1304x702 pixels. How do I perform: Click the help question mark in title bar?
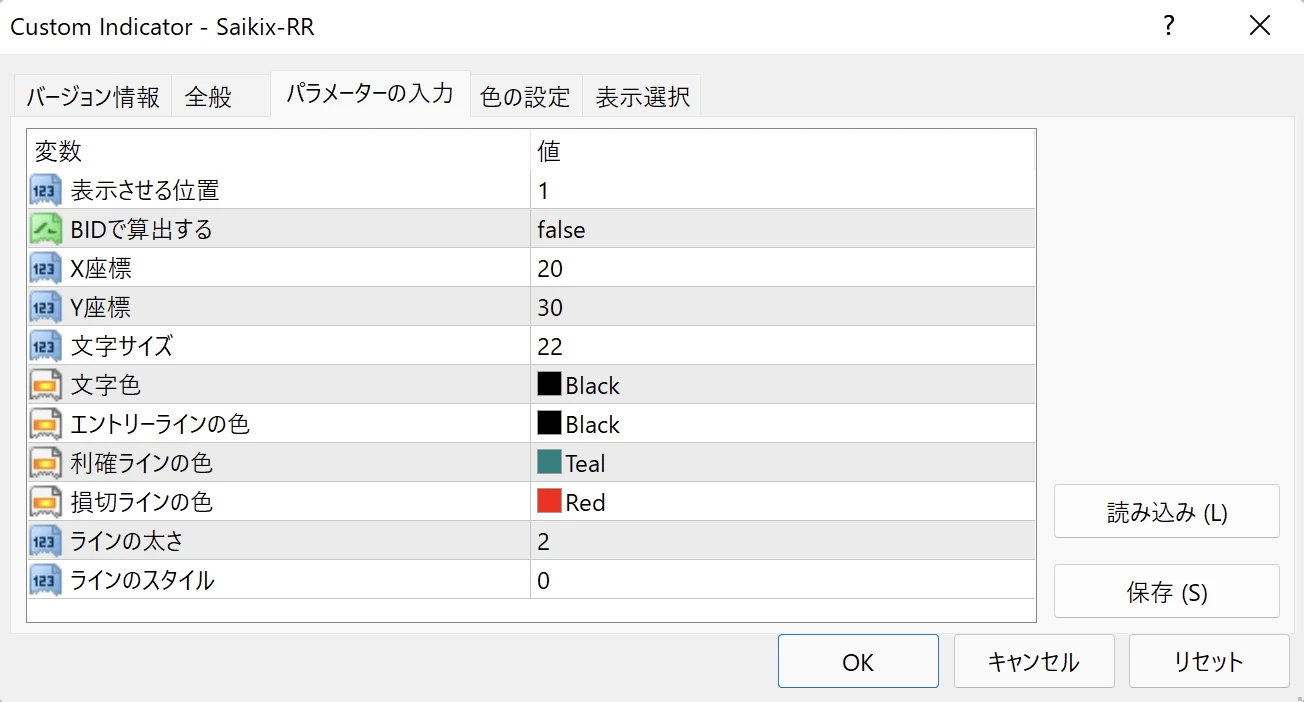pyautogui.click(x=1168, y=27)
